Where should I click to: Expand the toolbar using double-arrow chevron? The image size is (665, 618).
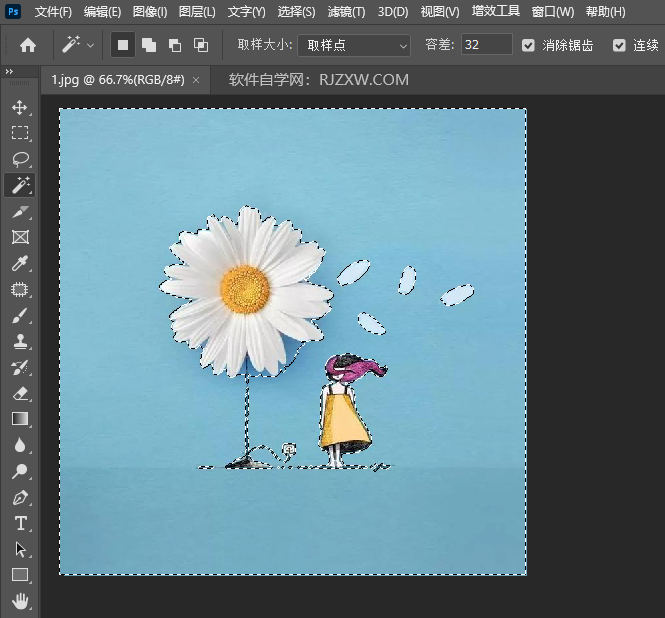[9, 73]
